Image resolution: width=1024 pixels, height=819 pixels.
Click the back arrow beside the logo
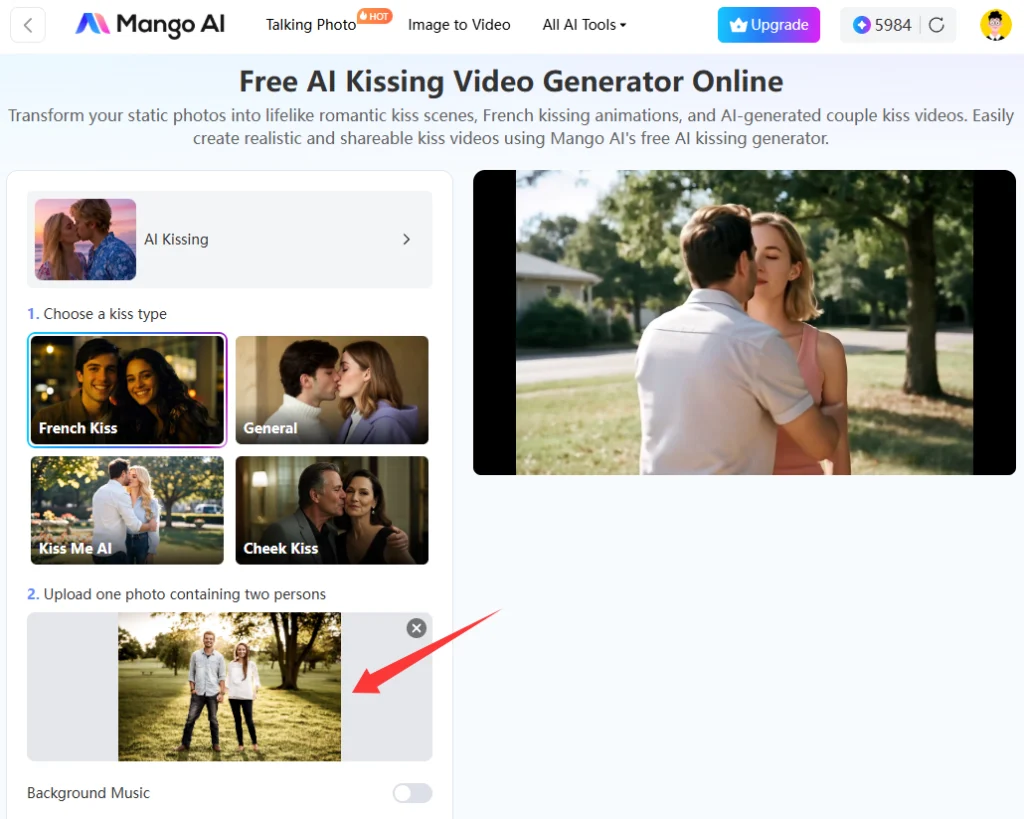[x=27, y=25]
